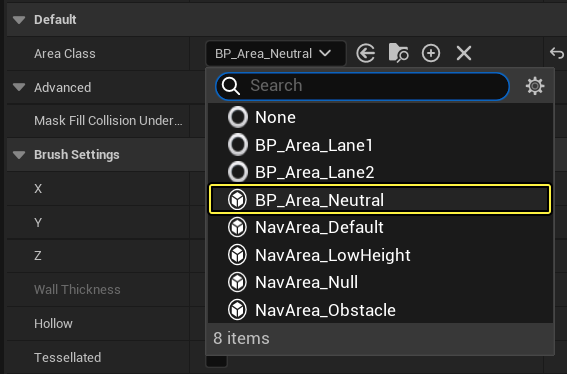567x374 pixels.
Task: Select BP_Area_Lane2 from the list
Action: point(380,172)
